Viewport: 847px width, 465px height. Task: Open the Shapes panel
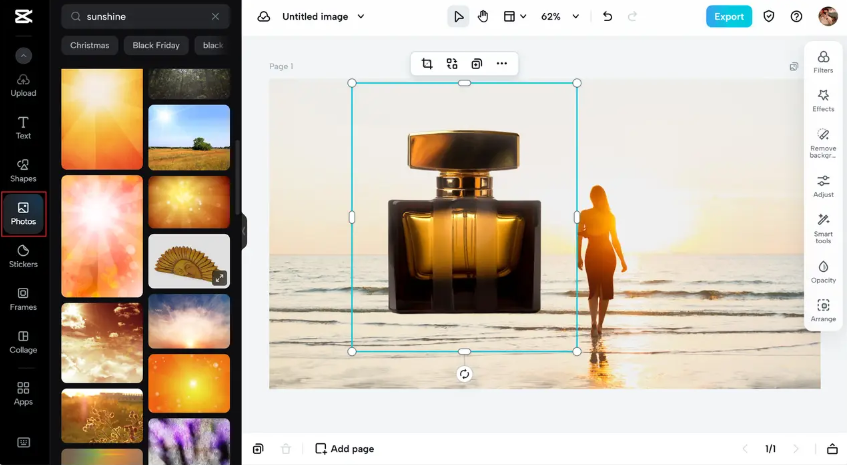click(23, 171)
